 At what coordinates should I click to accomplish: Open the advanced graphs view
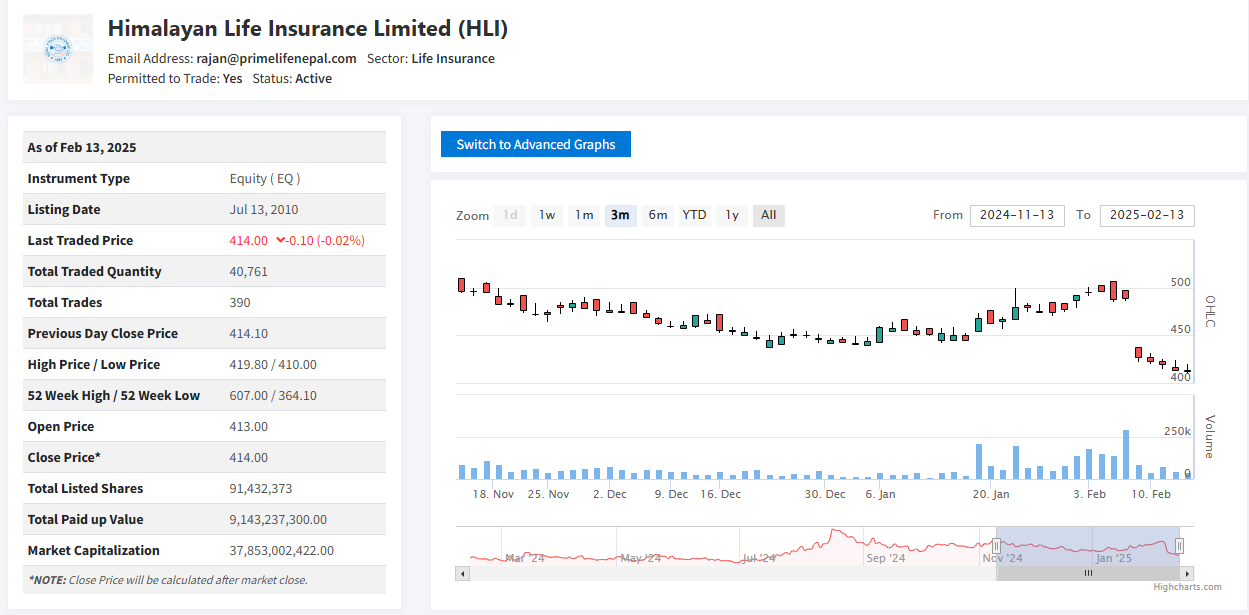pyautogui.click(x=536, y=144)
